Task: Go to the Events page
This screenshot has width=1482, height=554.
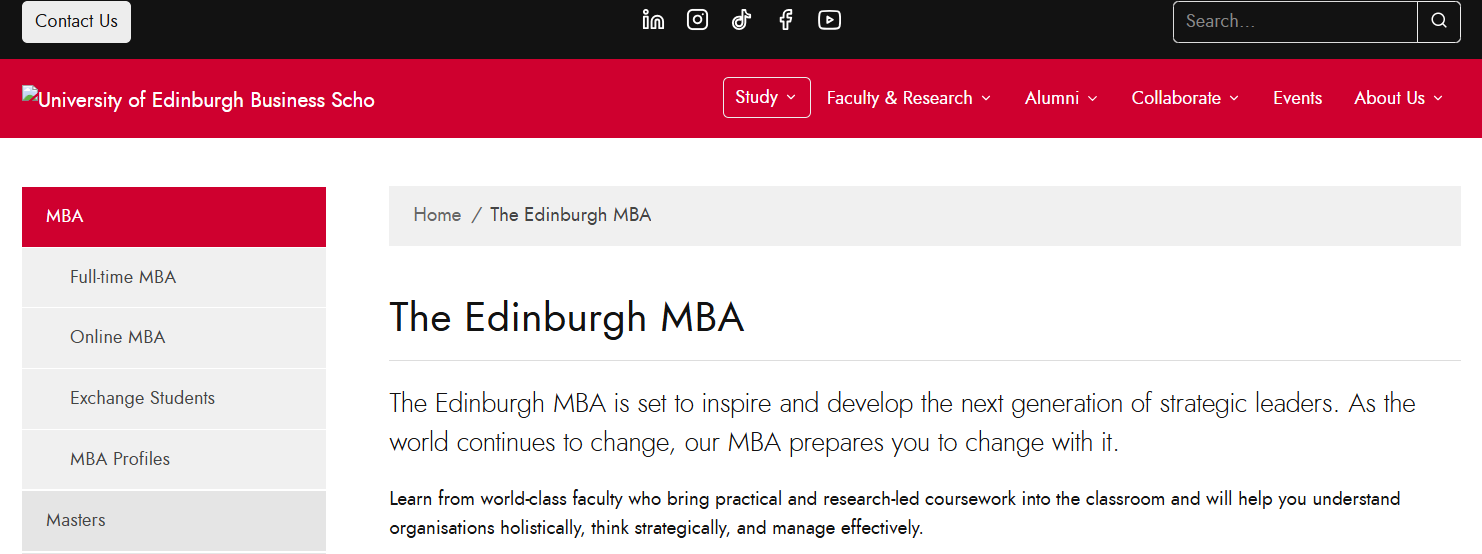Action: click(x=1297, y=98)
